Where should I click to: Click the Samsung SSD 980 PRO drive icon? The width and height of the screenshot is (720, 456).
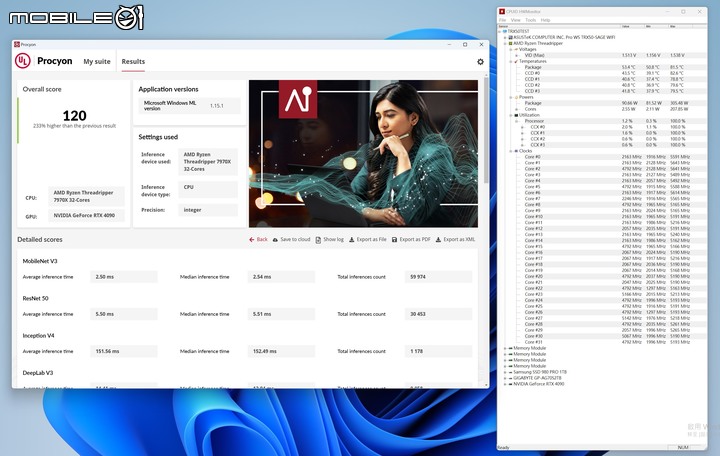(x=510, y=372)
